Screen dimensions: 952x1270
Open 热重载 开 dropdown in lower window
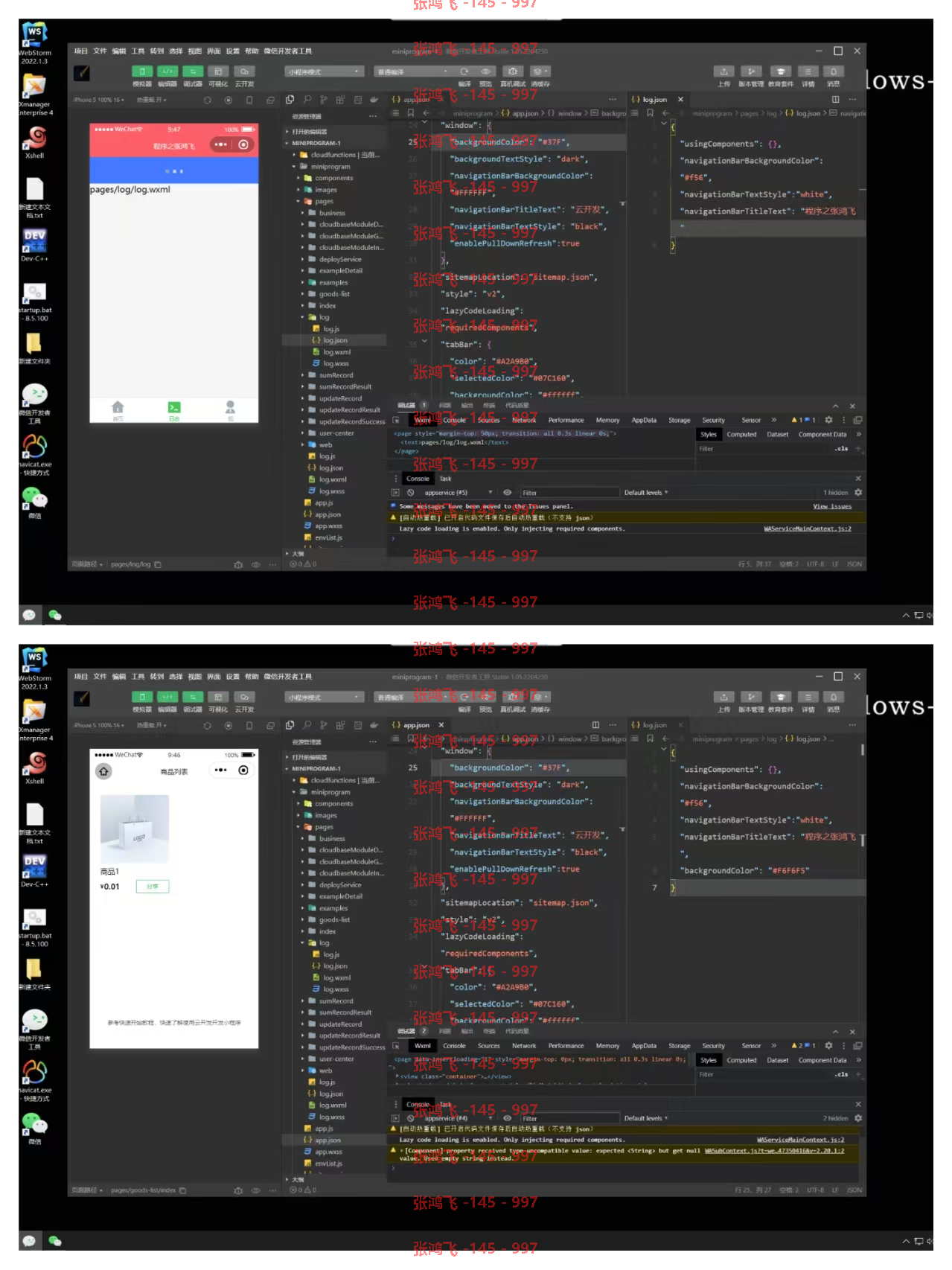tap(152, 725)
